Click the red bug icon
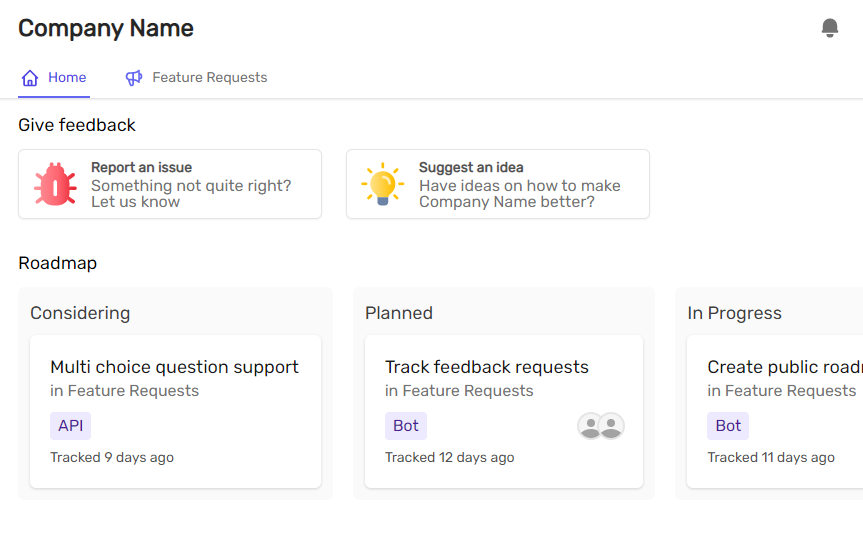 pos(55,184)
